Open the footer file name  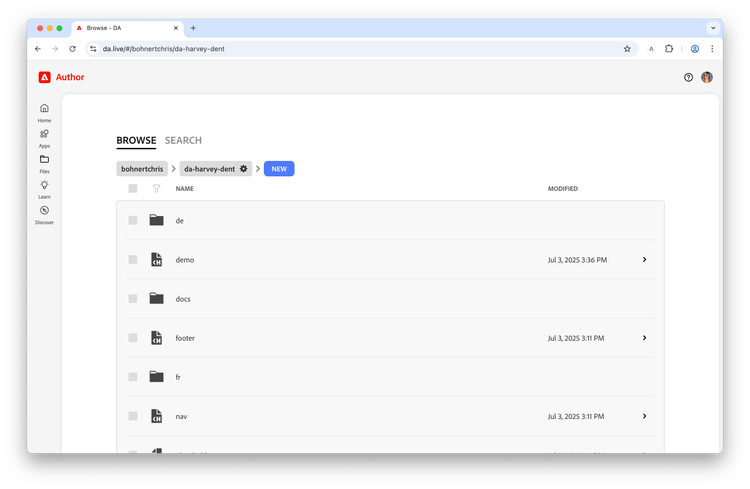coord(185,338)
